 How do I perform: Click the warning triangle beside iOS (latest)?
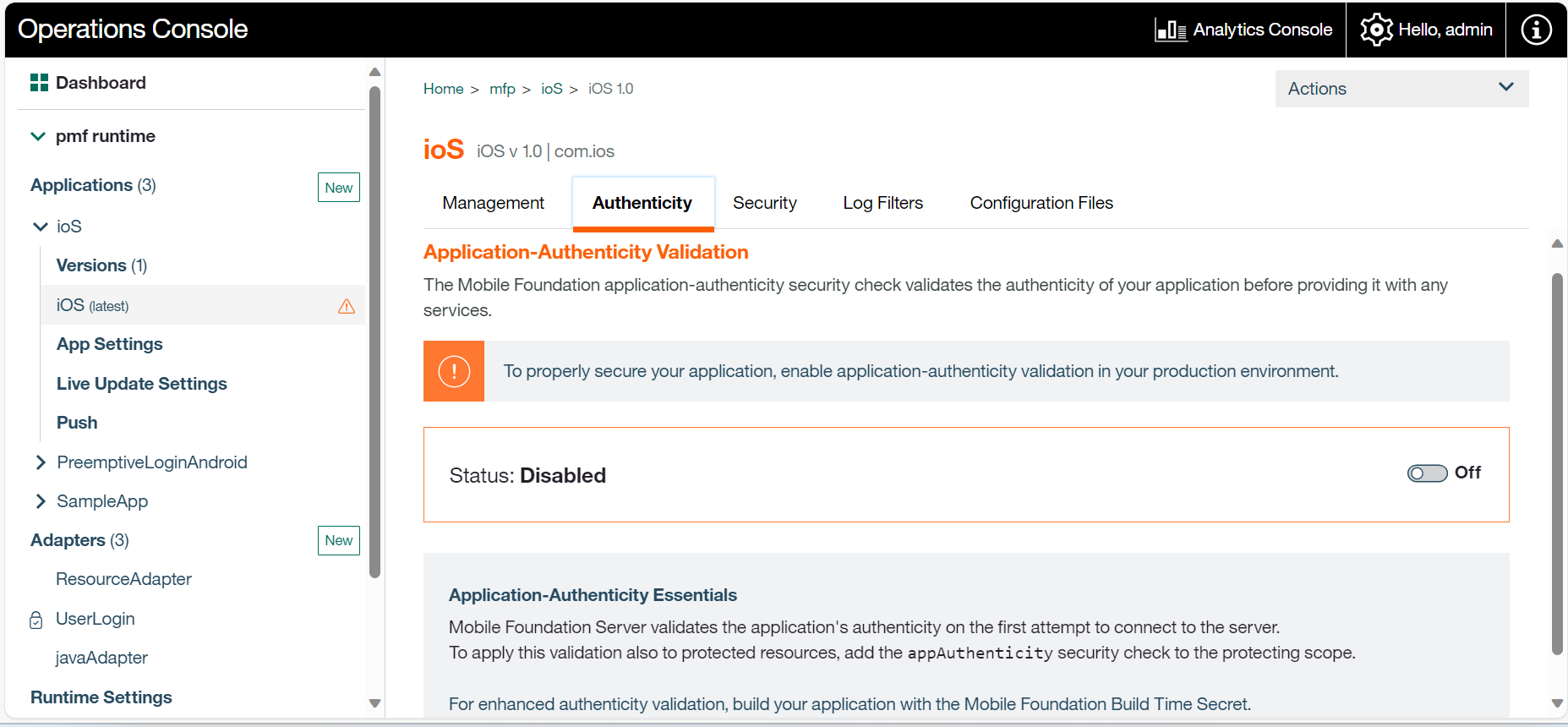(347, 306)
